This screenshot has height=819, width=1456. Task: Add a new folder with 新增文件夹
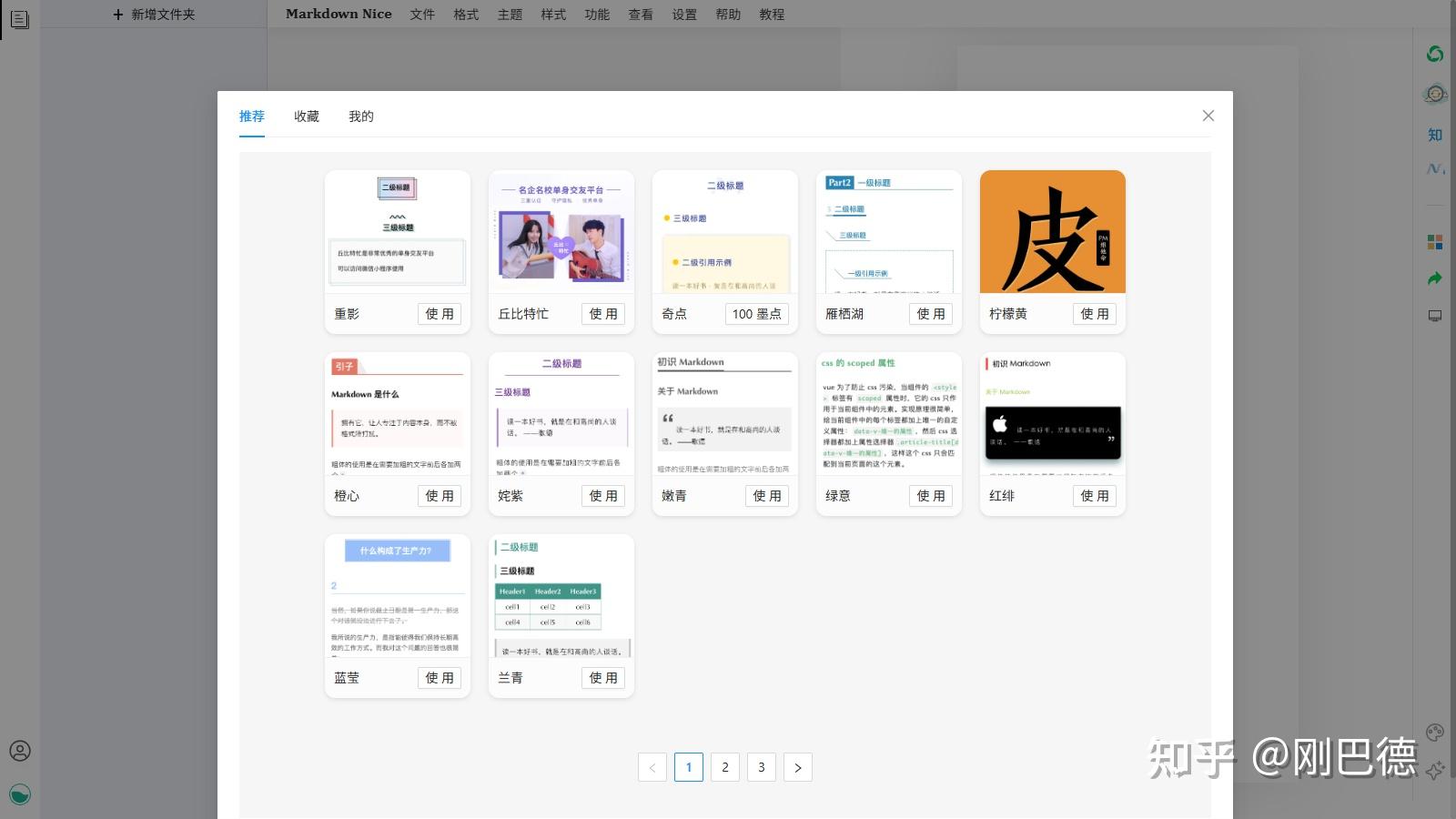tap(154, 15)
